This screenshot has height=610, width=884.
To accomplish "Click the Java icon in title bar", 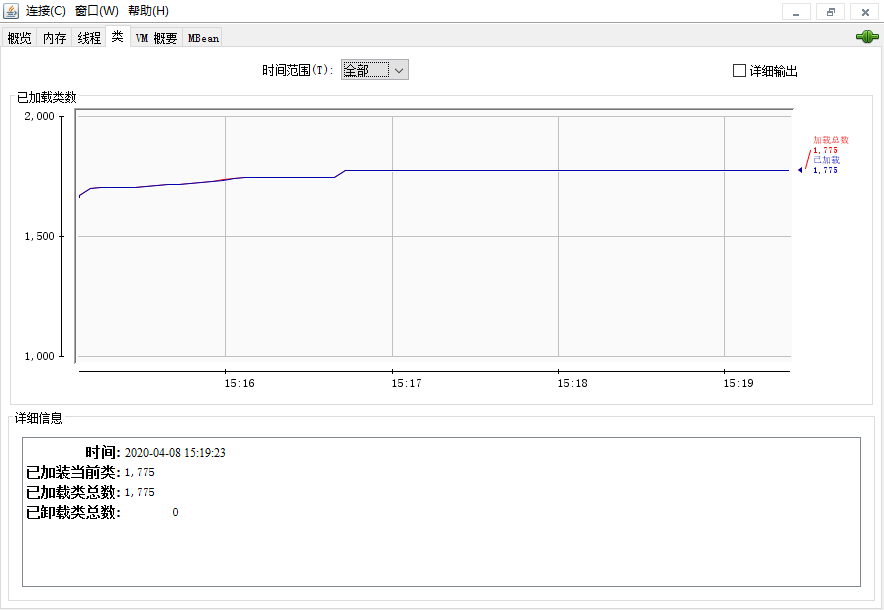I will [11, 11].
